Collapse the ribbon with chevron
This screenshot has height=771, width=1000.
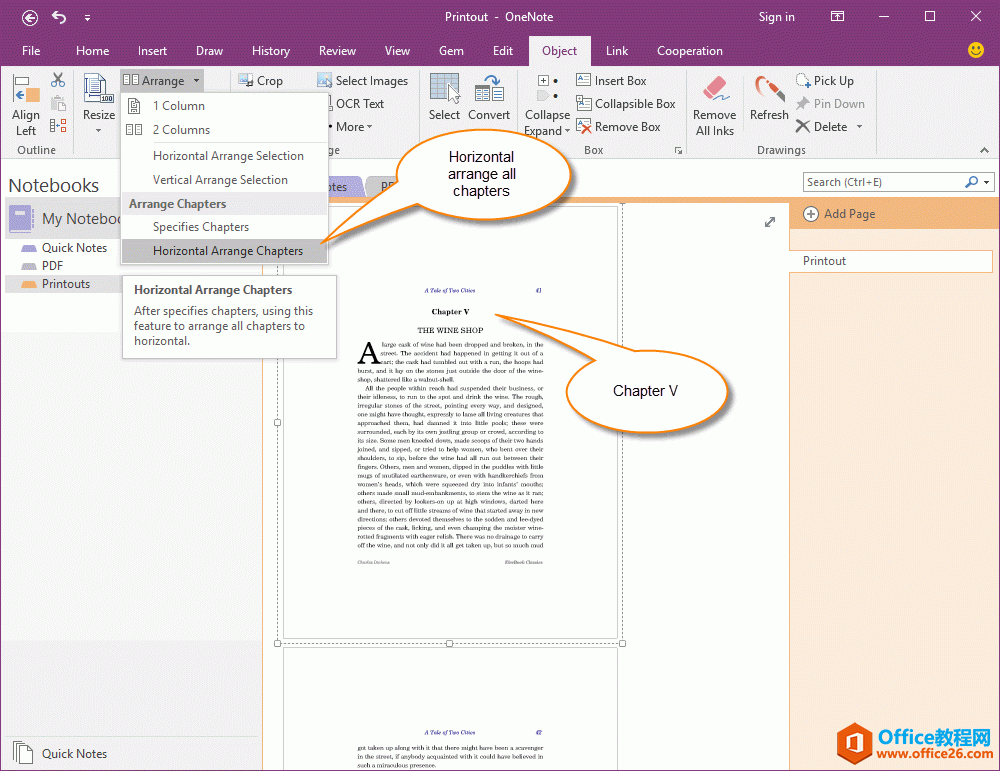(984, 151)
